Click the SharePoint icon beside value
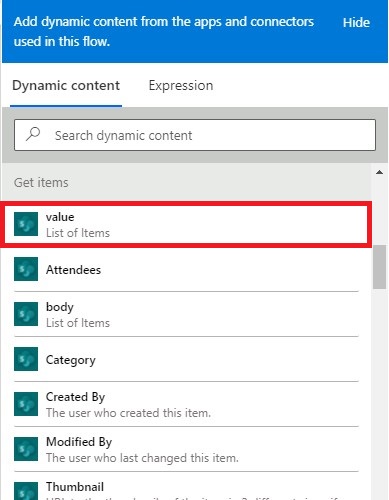The width and height of the screenshot is (389, 500). pyautogui.click(x=26, y=224)
